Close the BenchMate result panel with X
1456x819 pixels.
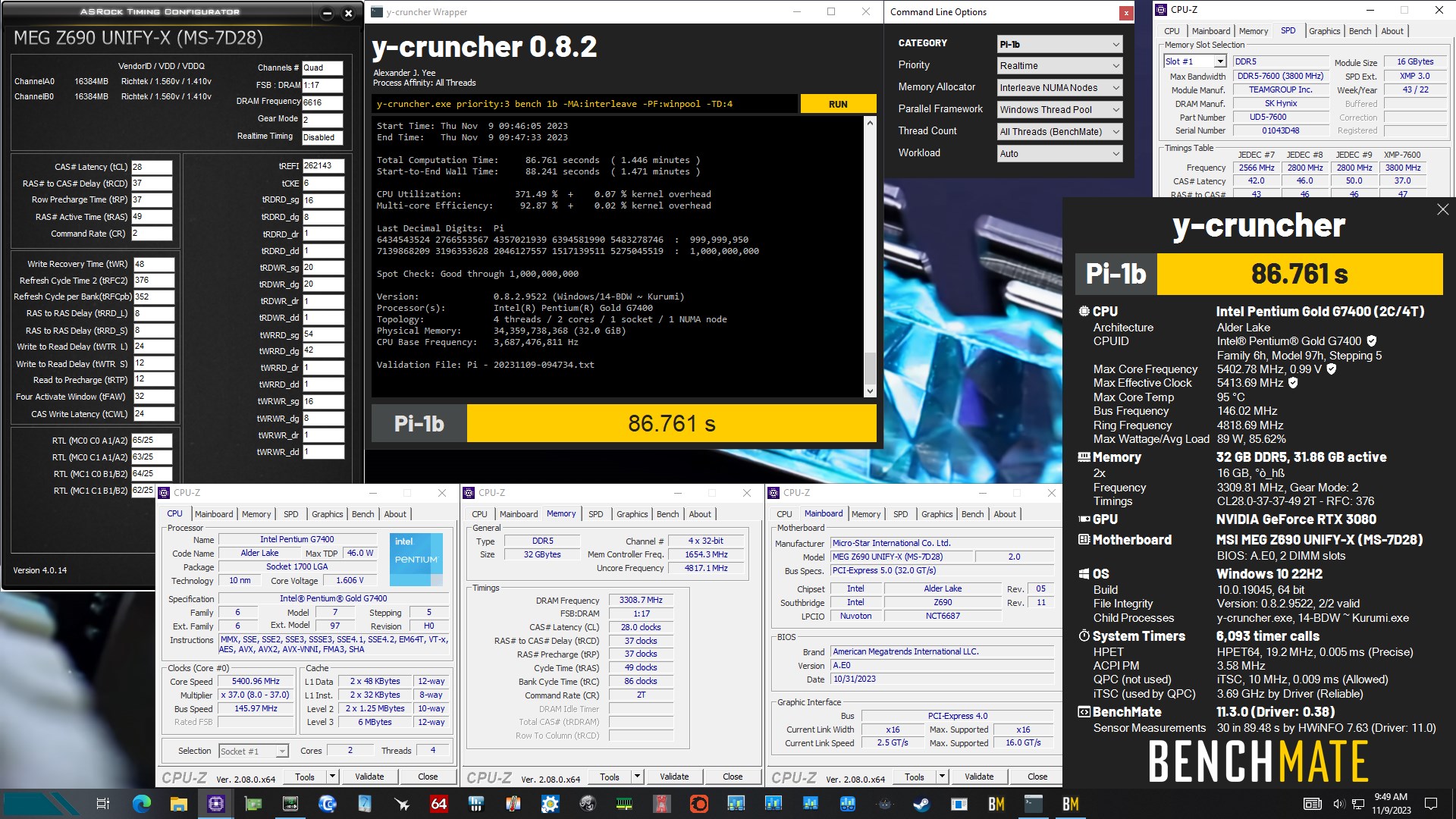tap(1442, 209)
